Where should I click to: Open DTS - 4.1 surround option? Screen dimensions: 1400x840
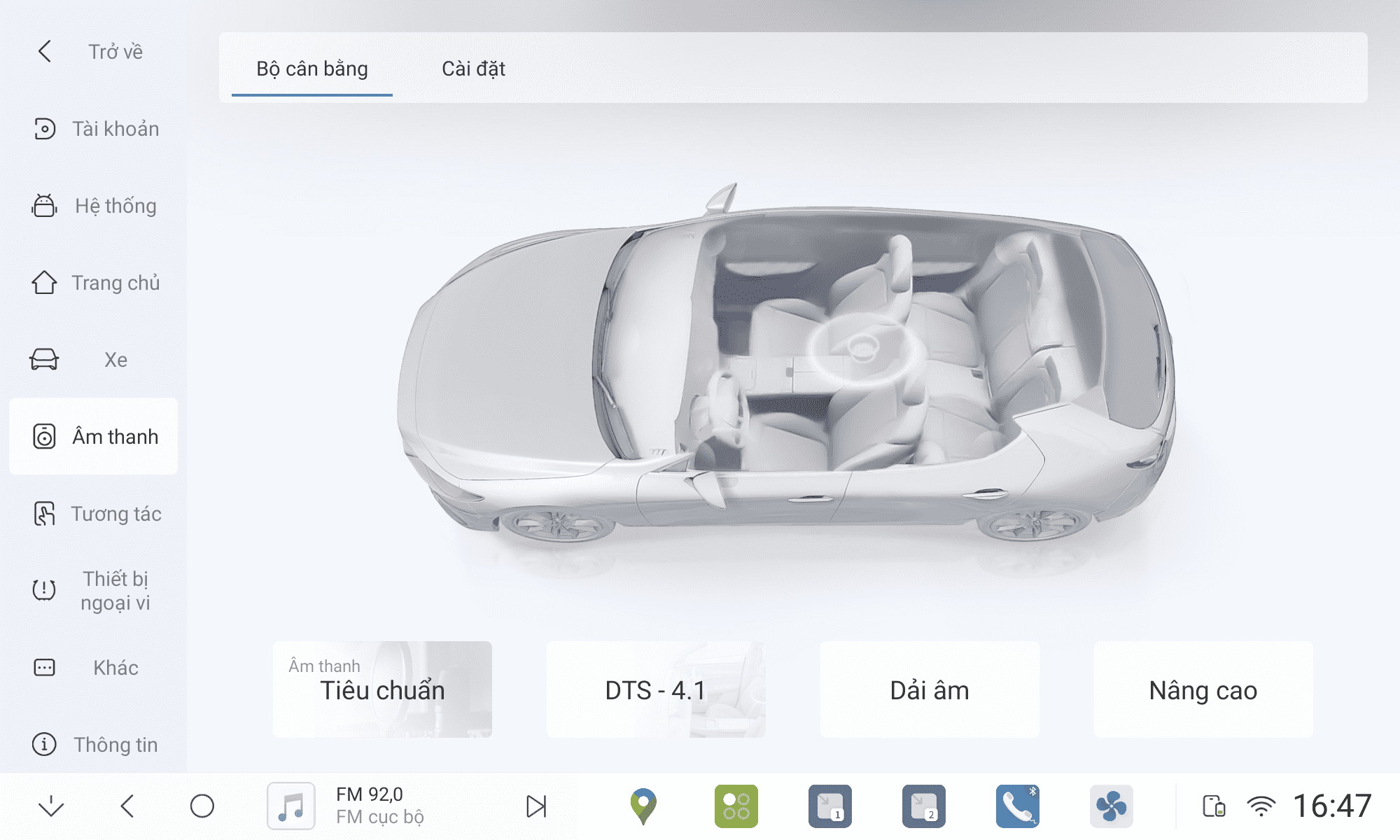pos(656,689)
